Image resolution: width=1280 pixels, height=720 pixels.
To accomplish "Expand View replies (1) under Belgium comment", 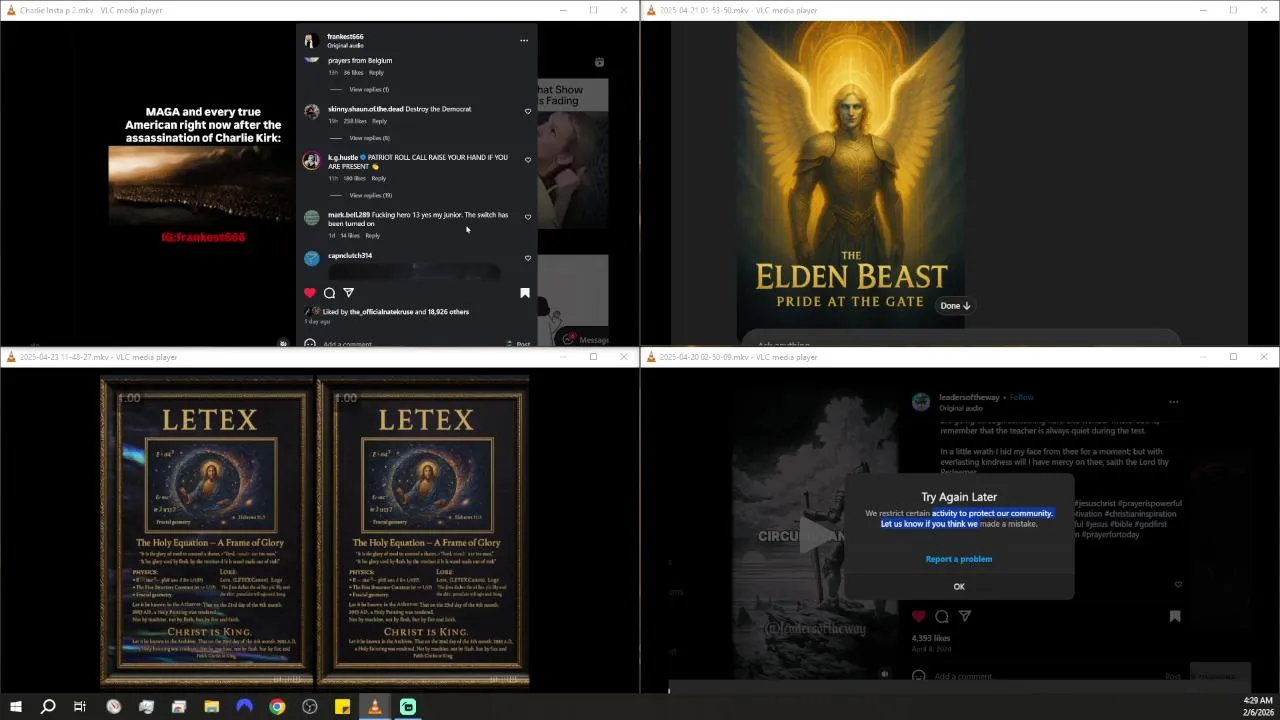I will 369,90.
